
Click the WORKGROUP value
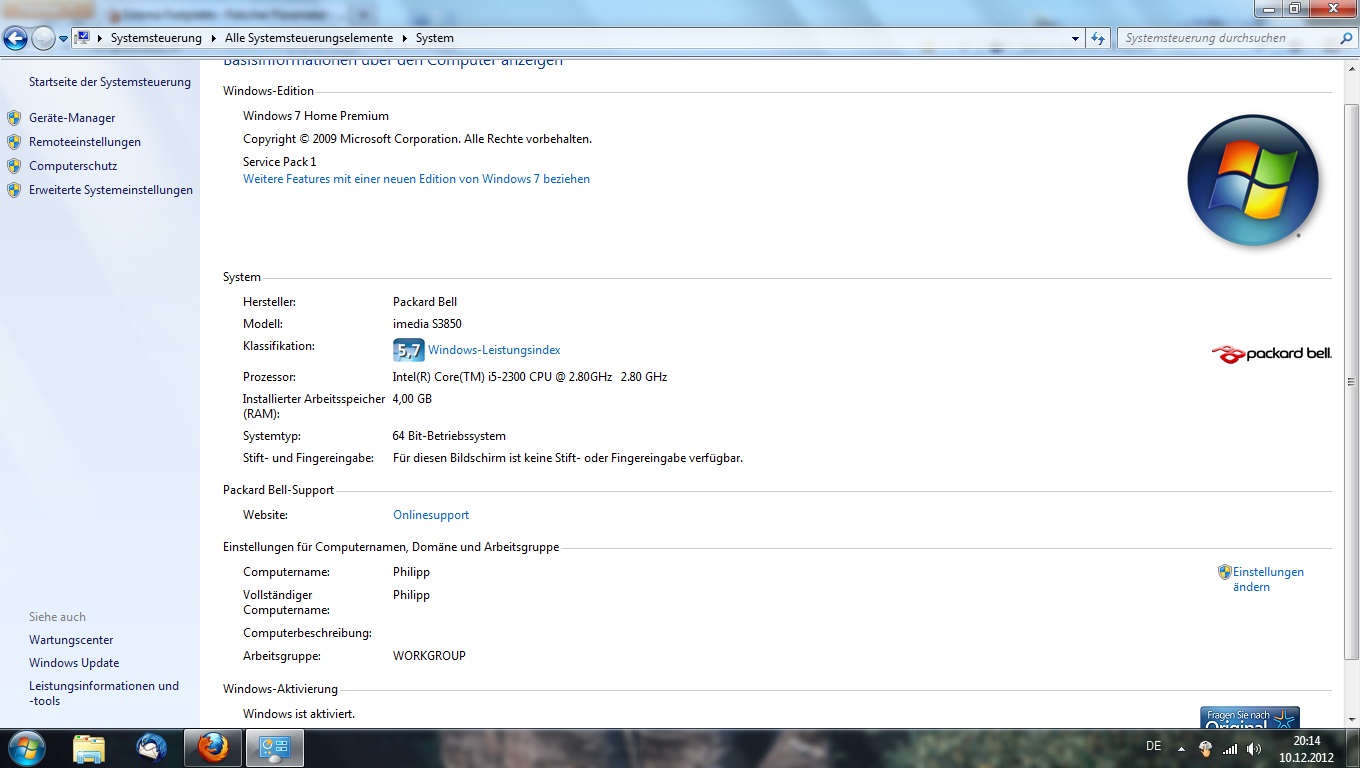tap(429, 656)
